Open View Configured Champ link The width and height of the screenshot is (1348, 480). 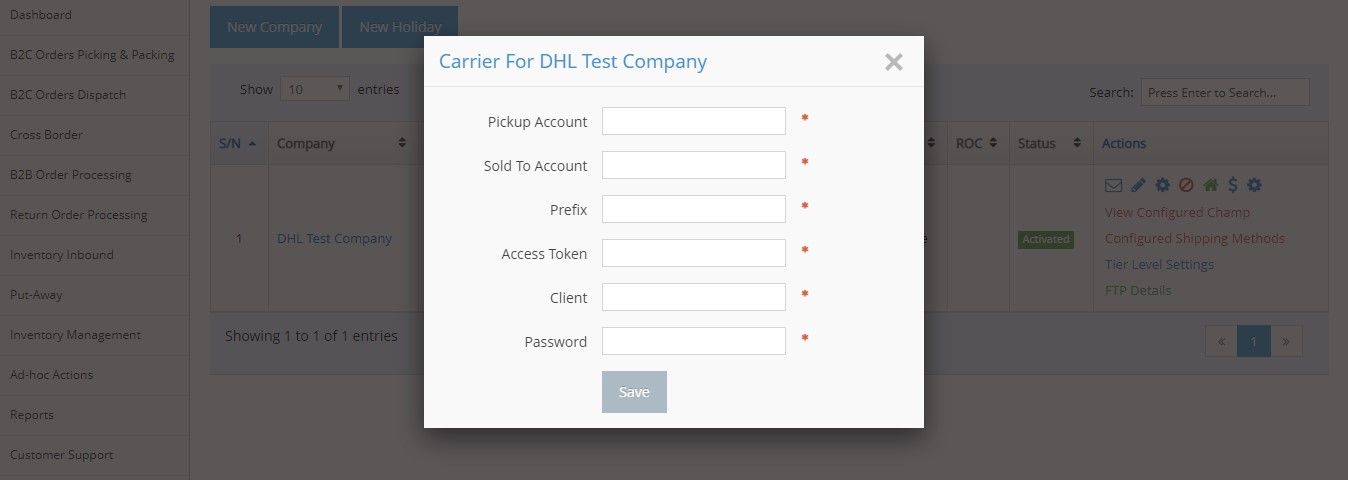tap(1177, 212)
